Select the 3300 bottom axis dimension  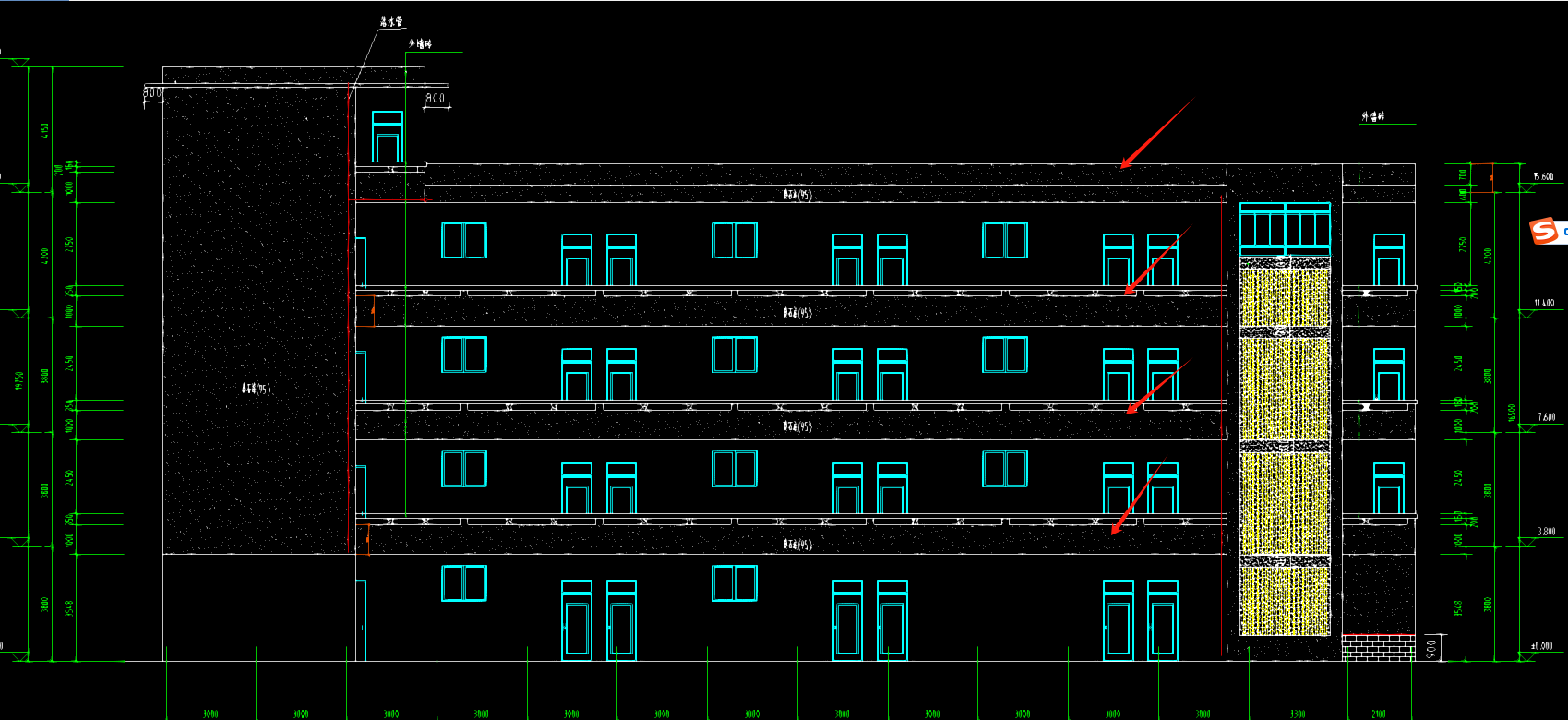point(1298,714)
